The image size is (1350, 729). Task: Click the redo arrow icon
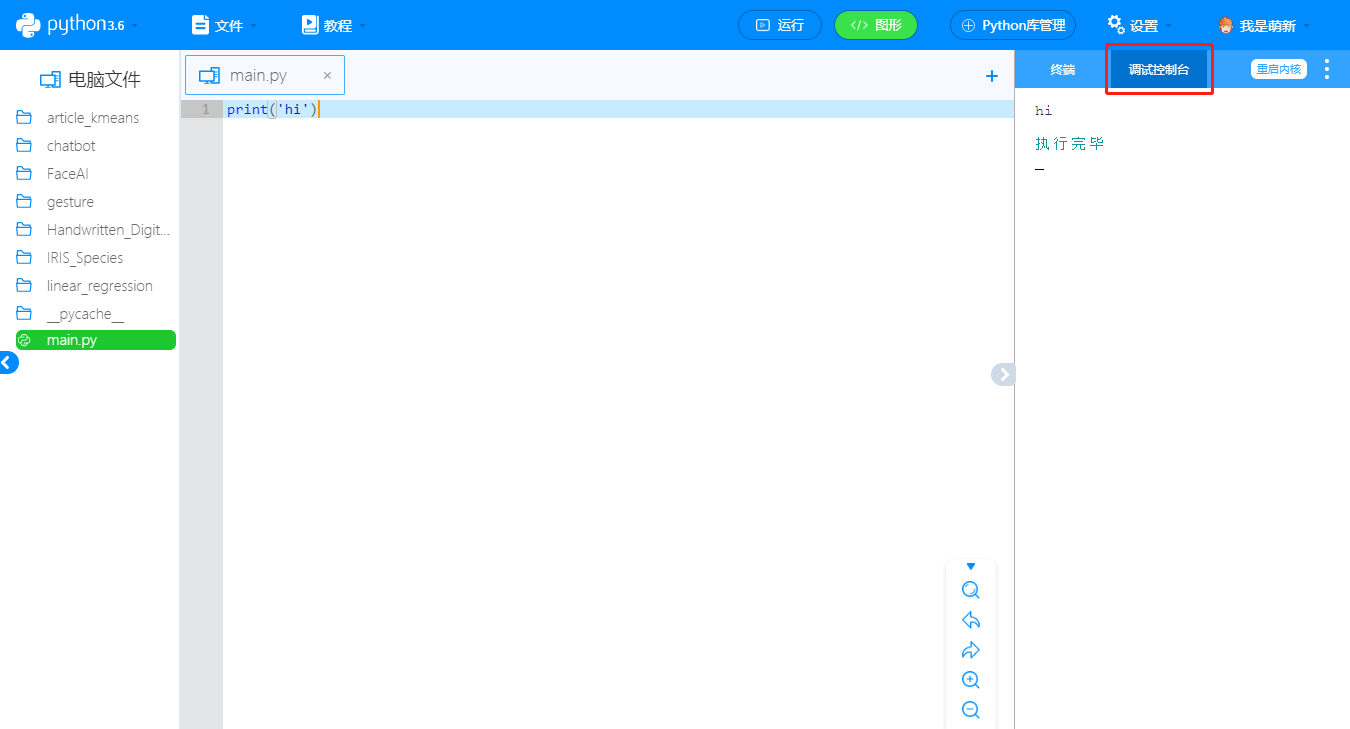point(970,650)
